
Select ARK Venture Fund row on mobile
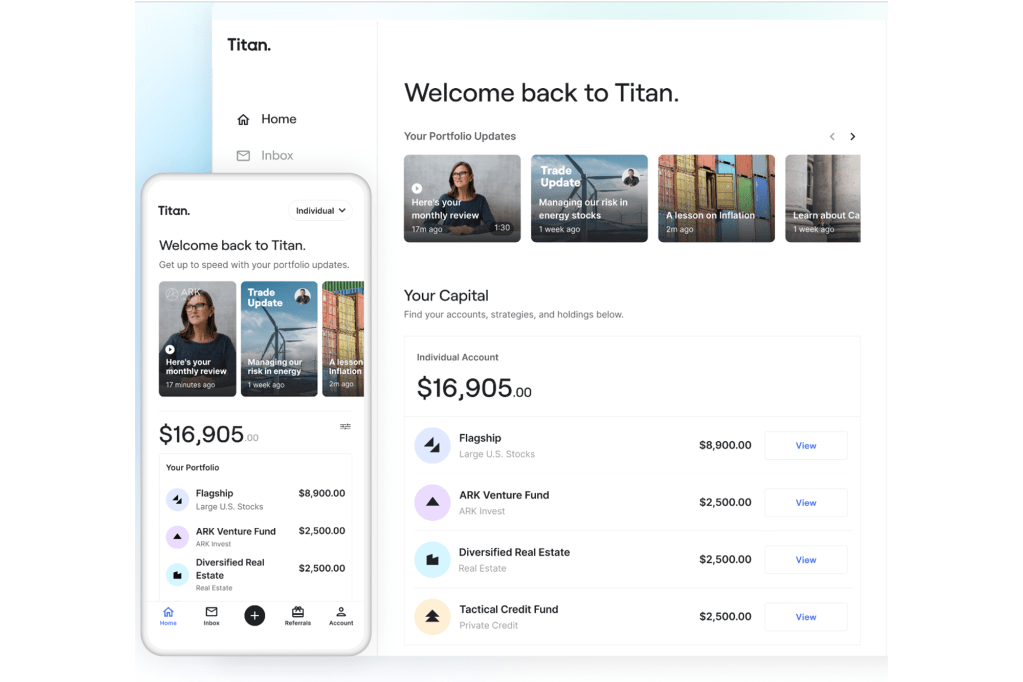[x=256, y=537]
